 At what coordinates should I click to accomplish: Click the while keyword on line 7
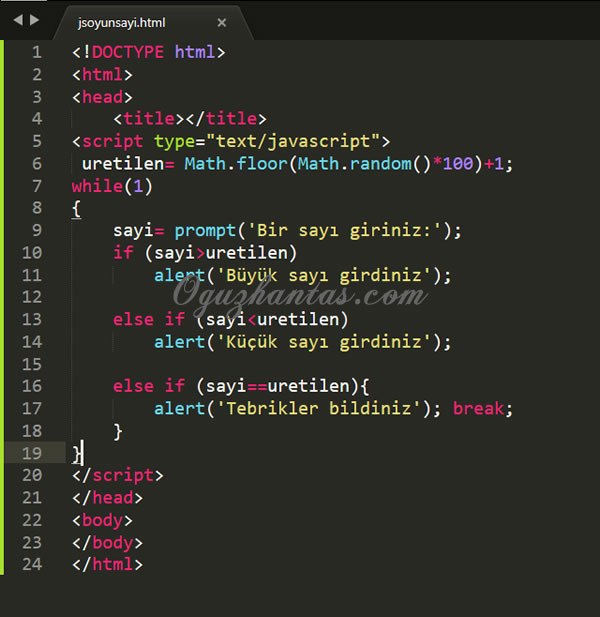point(98,186)
